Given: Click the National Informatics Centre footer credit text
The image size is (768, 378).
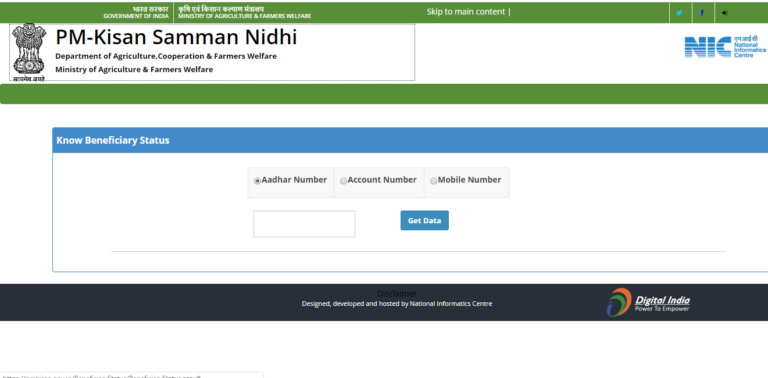Looking at the screenshot, I should click(451, 304).
